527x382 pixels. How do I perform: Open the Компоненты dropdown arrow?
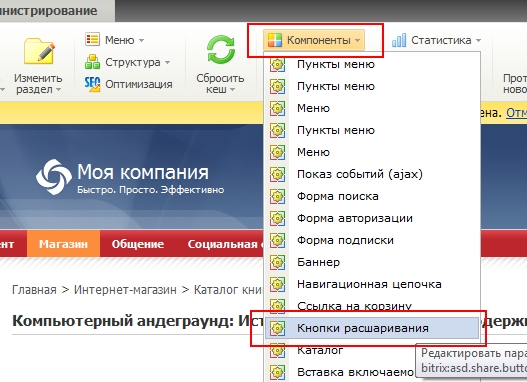pyautogui.click(x=357, y=41)
